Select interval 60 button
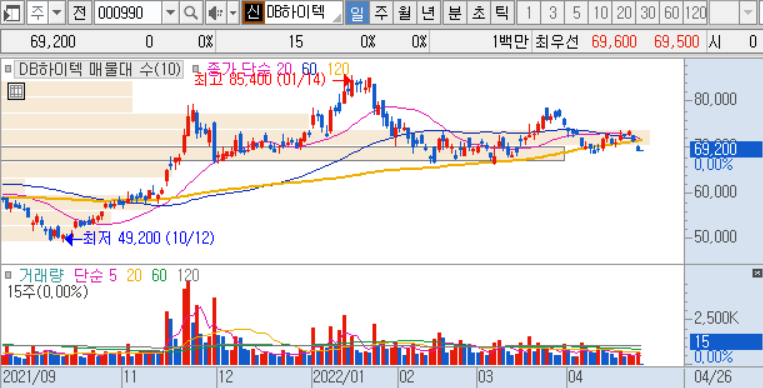Viewport: 763px width, 388px height. tap(672, 13)
